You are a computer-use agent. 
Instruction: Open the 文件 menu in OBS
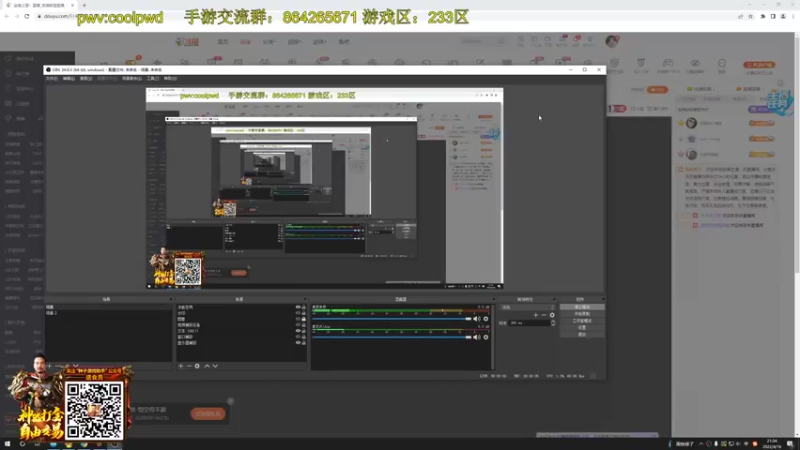(x=52, y=79)
